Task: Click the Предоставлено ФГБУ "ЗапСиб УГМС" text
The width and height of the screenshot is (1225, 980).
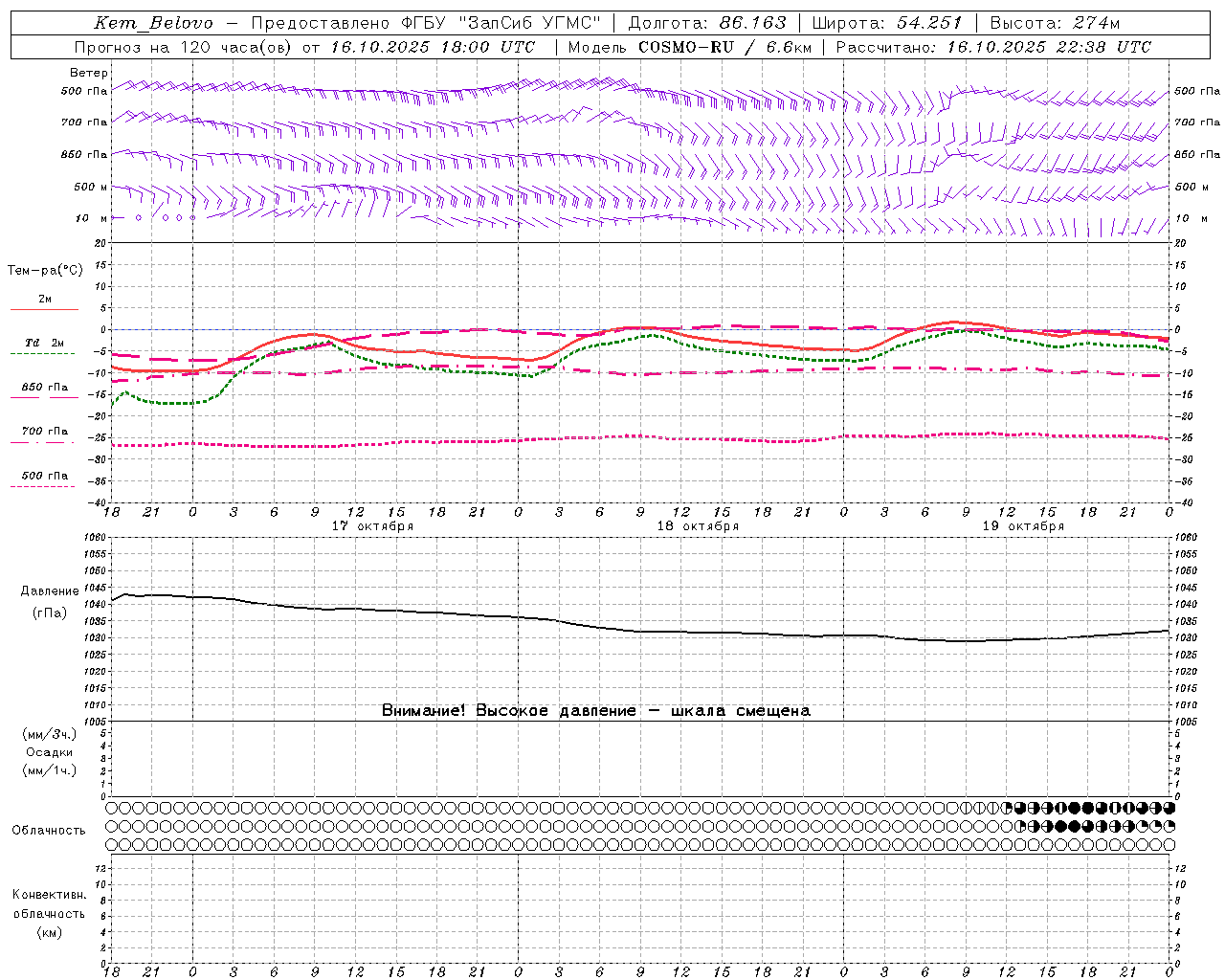Action: pos(427,23)
